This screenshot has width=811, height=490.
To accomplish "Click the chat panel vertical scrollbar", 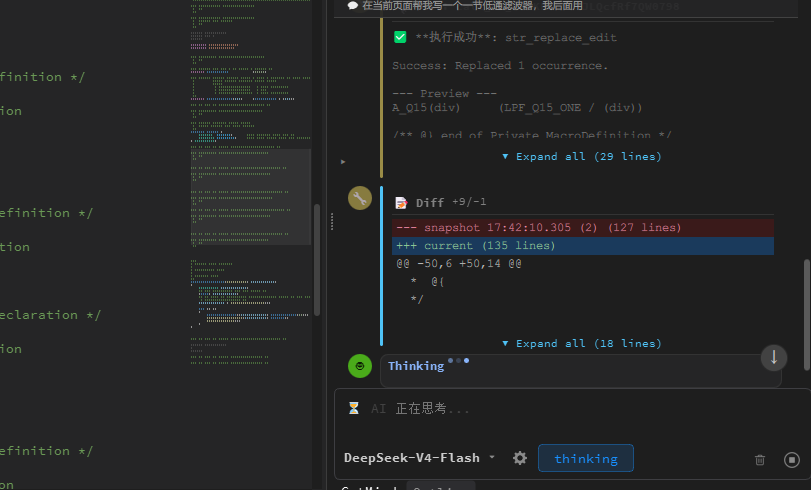I will click(x=807, y=315).
